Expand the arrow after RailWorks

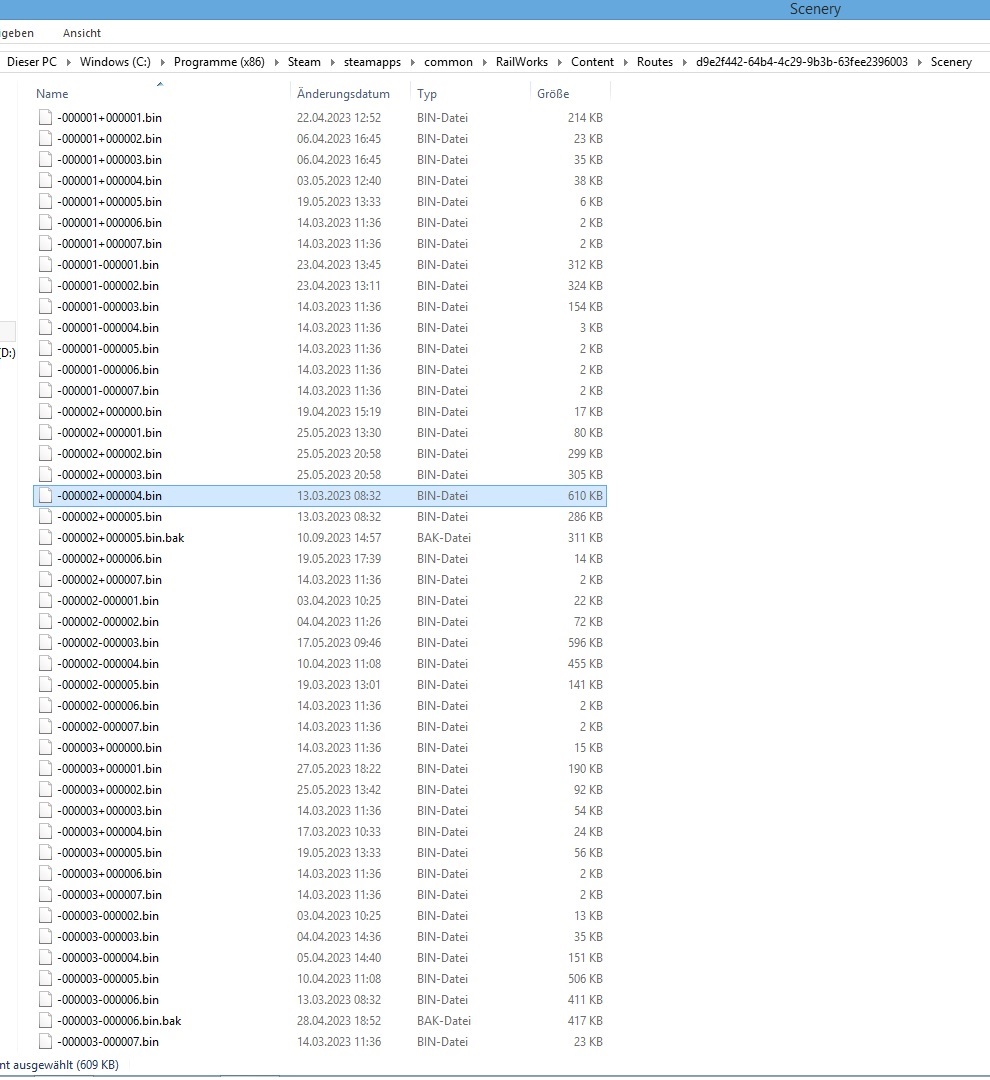559,62
